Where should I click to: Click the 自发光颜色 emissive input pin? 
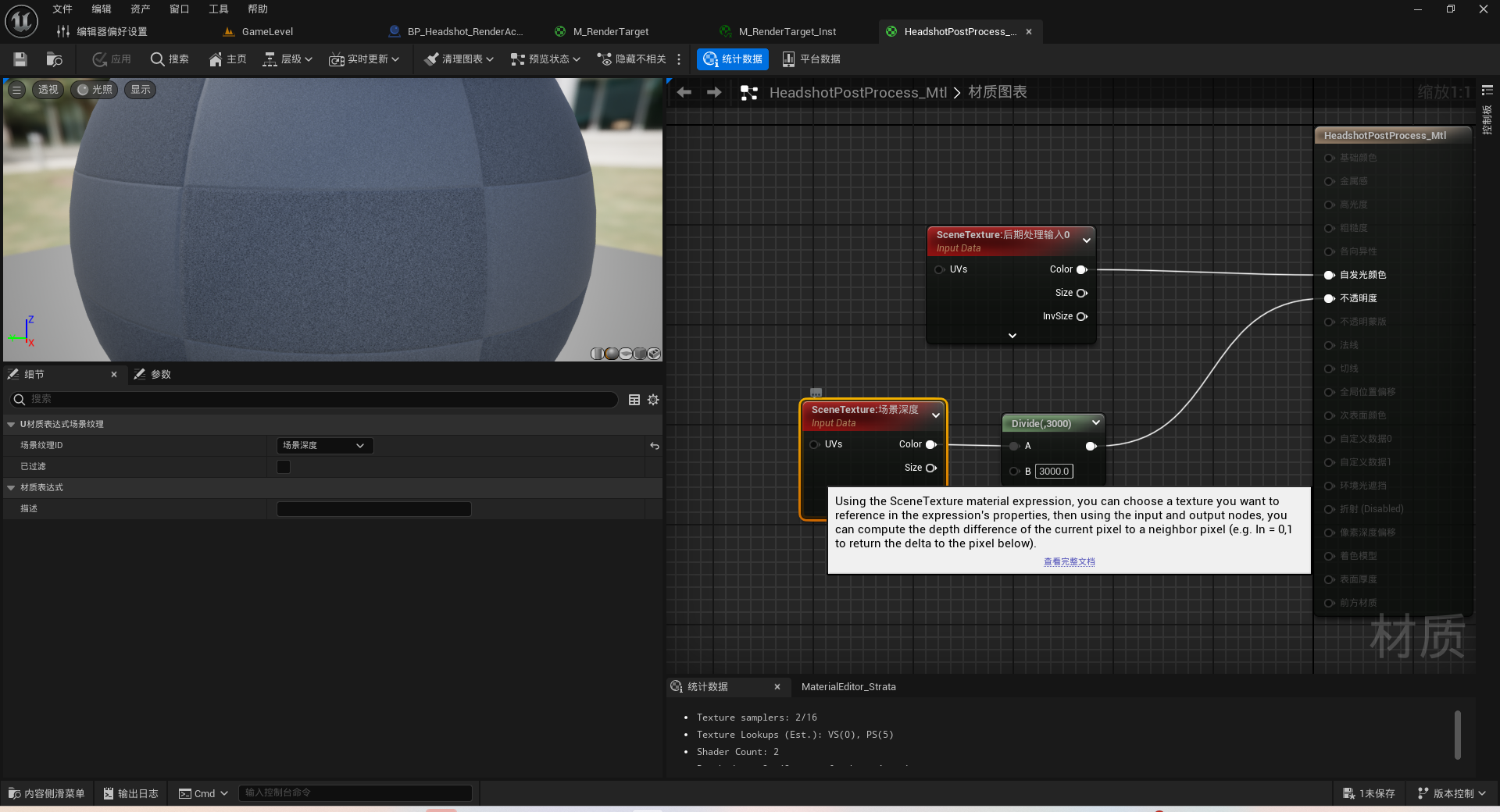(x=1329, y=275)
